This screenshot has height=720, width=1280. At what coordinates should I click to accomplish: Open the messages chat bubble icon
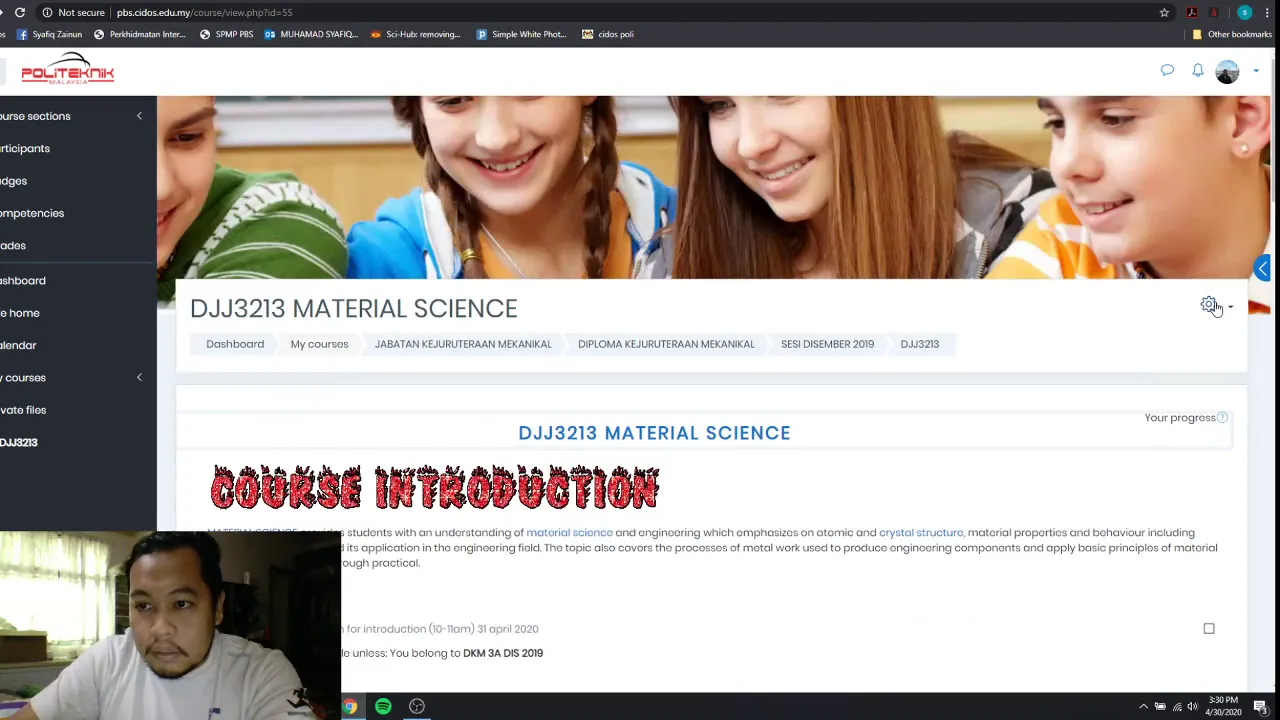pos(1167,71)
